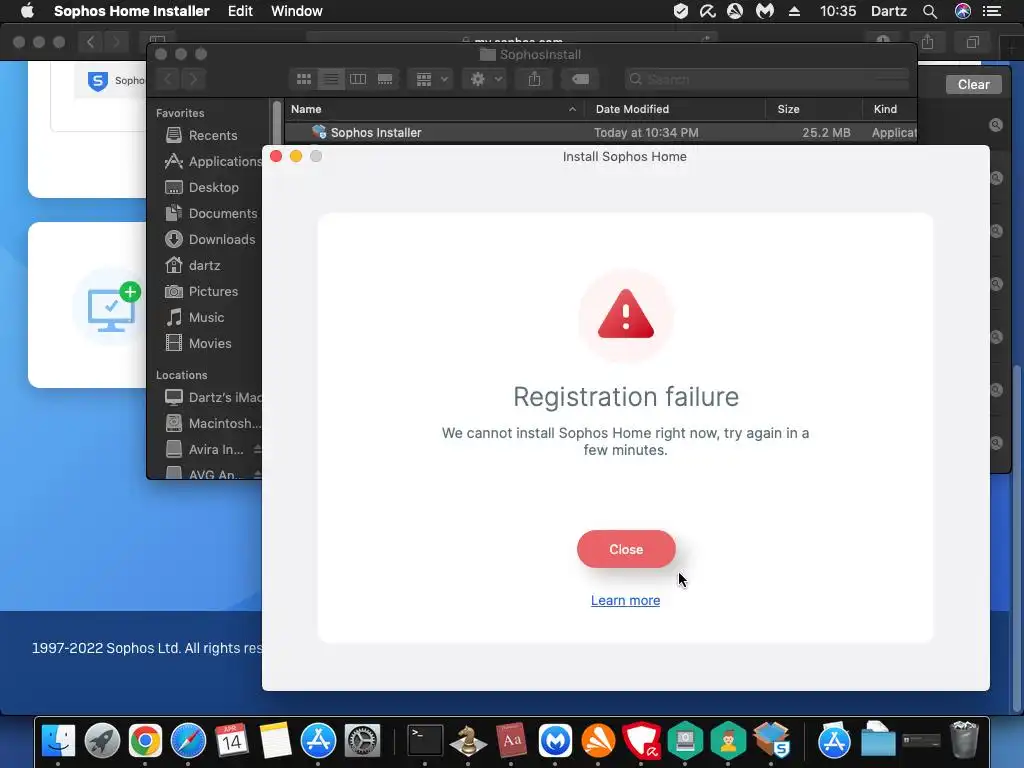Open Finder from the Dock

pos(58,741)
